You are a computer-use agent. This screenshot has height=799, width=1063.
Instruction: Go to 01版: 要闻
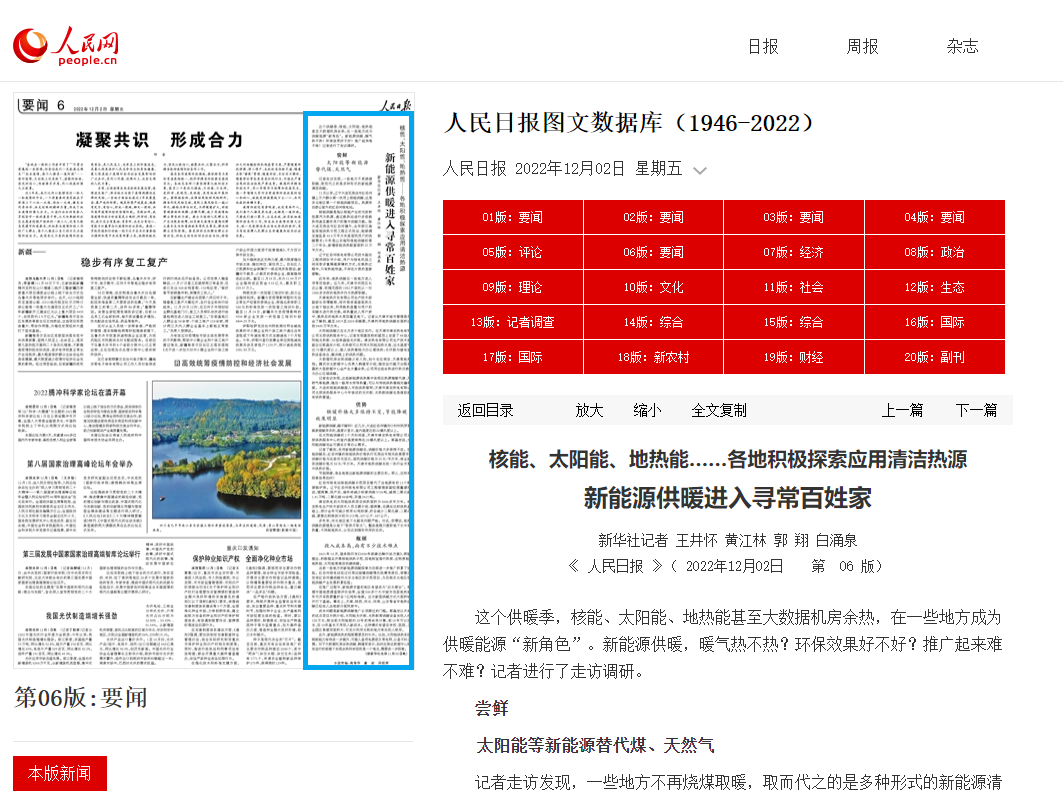[513, 217]
